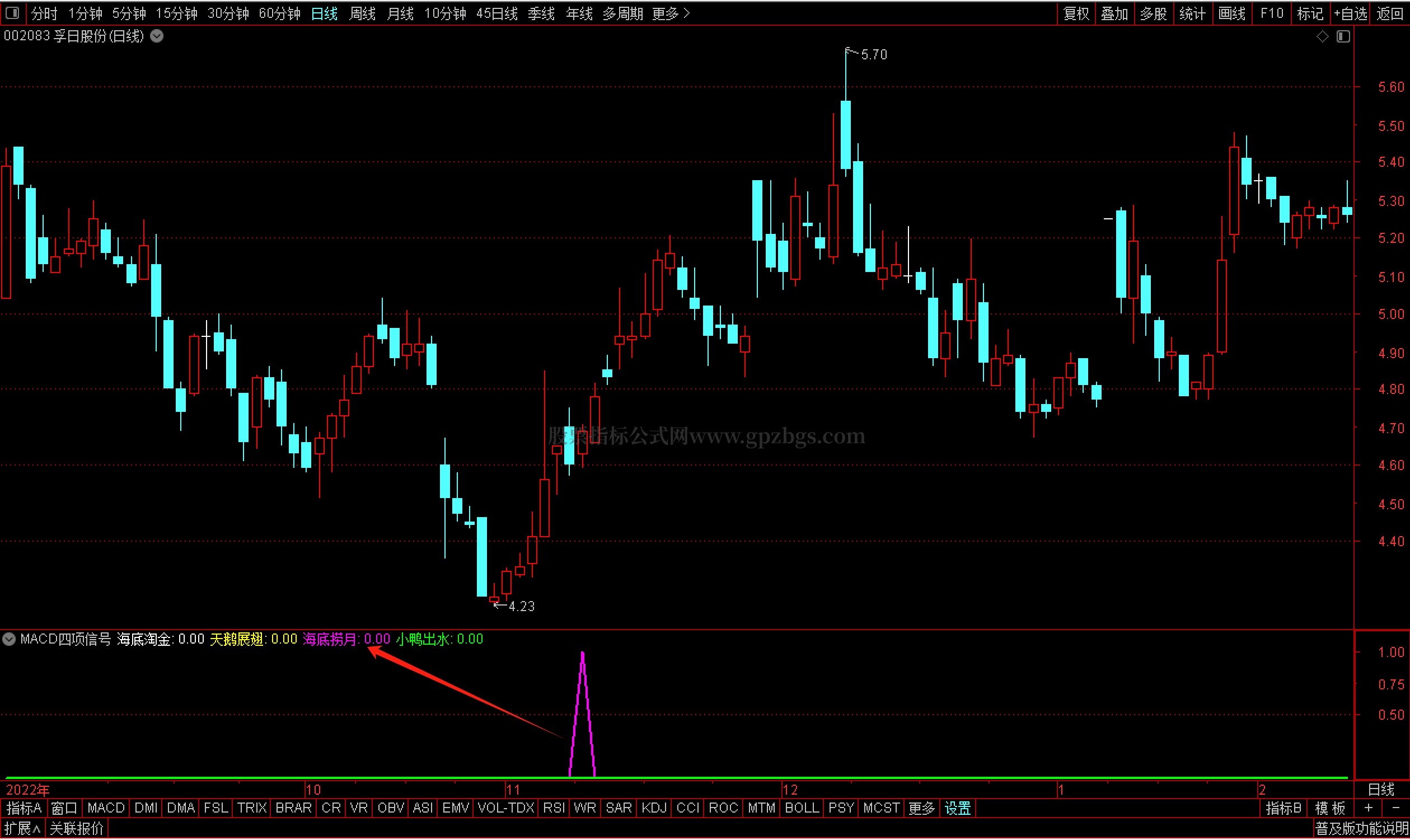The width and height of the screenshot is (1410, 840).
Task: Switch to 月线 monthly chart
Action: click(x=400, y=13)
